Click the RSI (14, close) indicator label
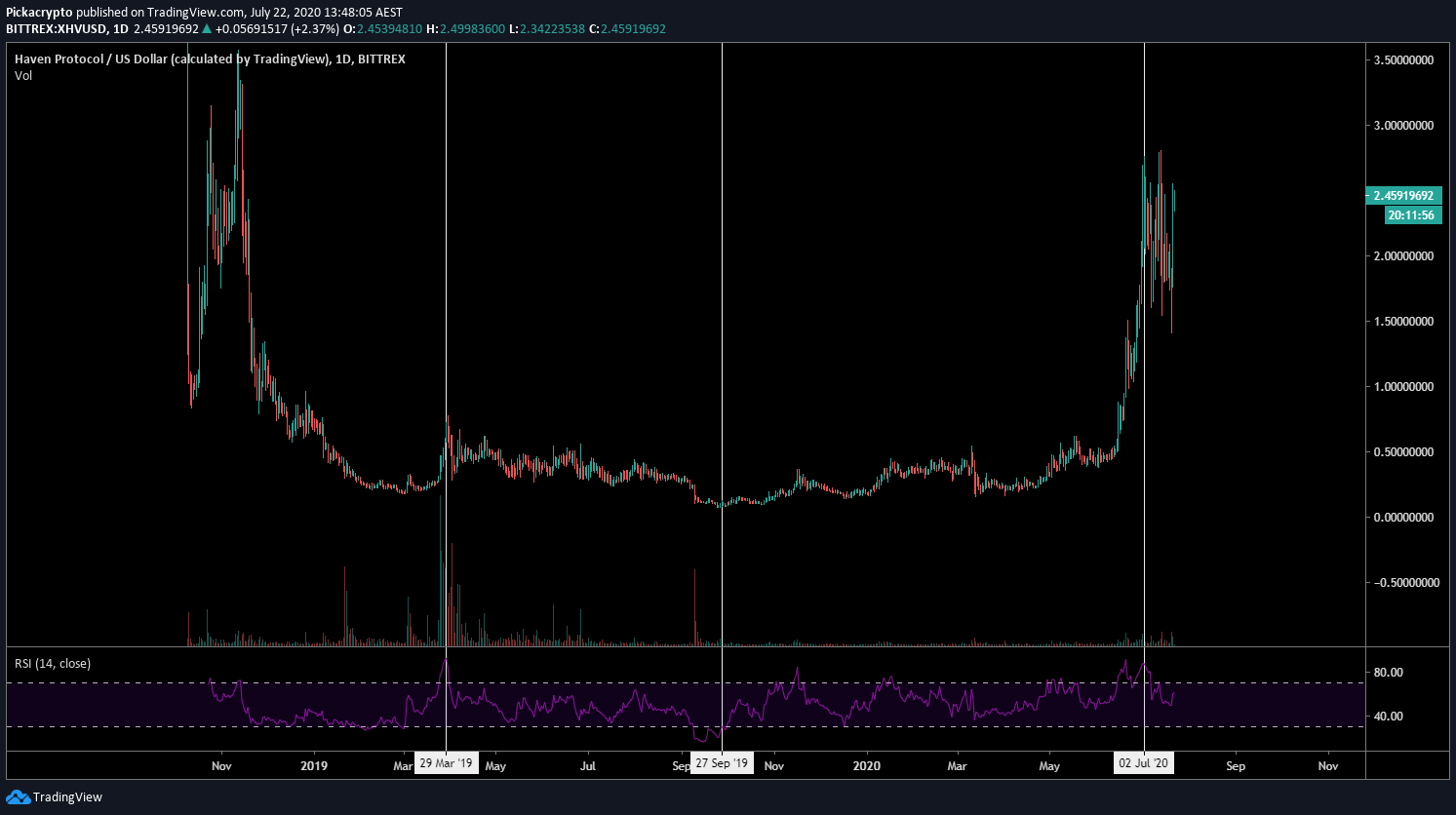 coord(53,664)
